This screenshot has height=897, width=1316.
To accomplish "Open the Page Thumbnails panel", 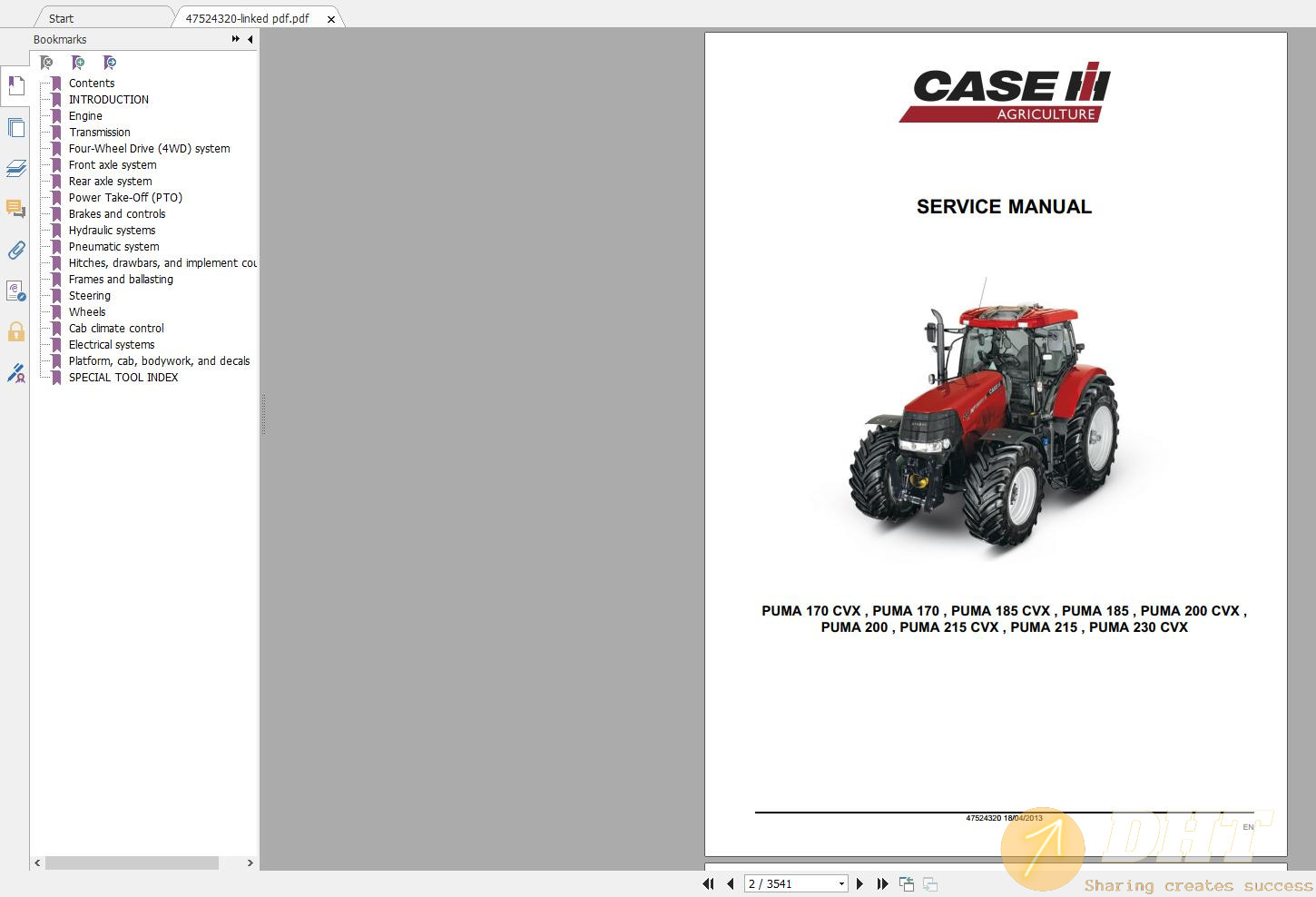I will [x=15, y=127].
